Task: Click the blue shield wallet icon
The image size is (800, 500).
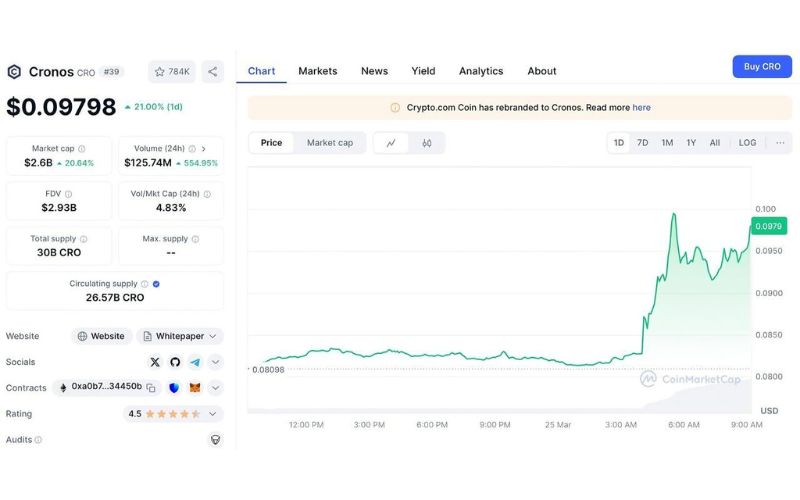Action: 174,388
